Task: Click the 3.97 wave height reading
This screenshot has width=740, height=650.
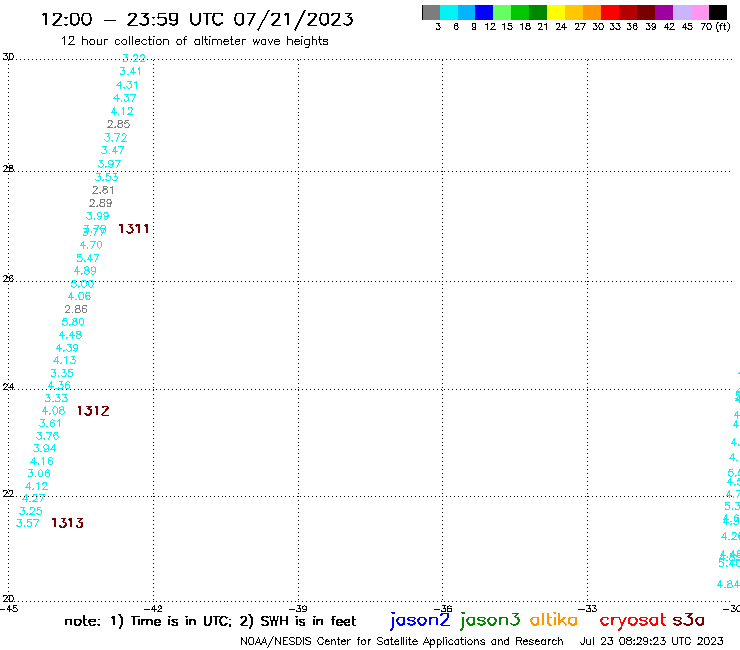Action: click(x=109, y=164)
